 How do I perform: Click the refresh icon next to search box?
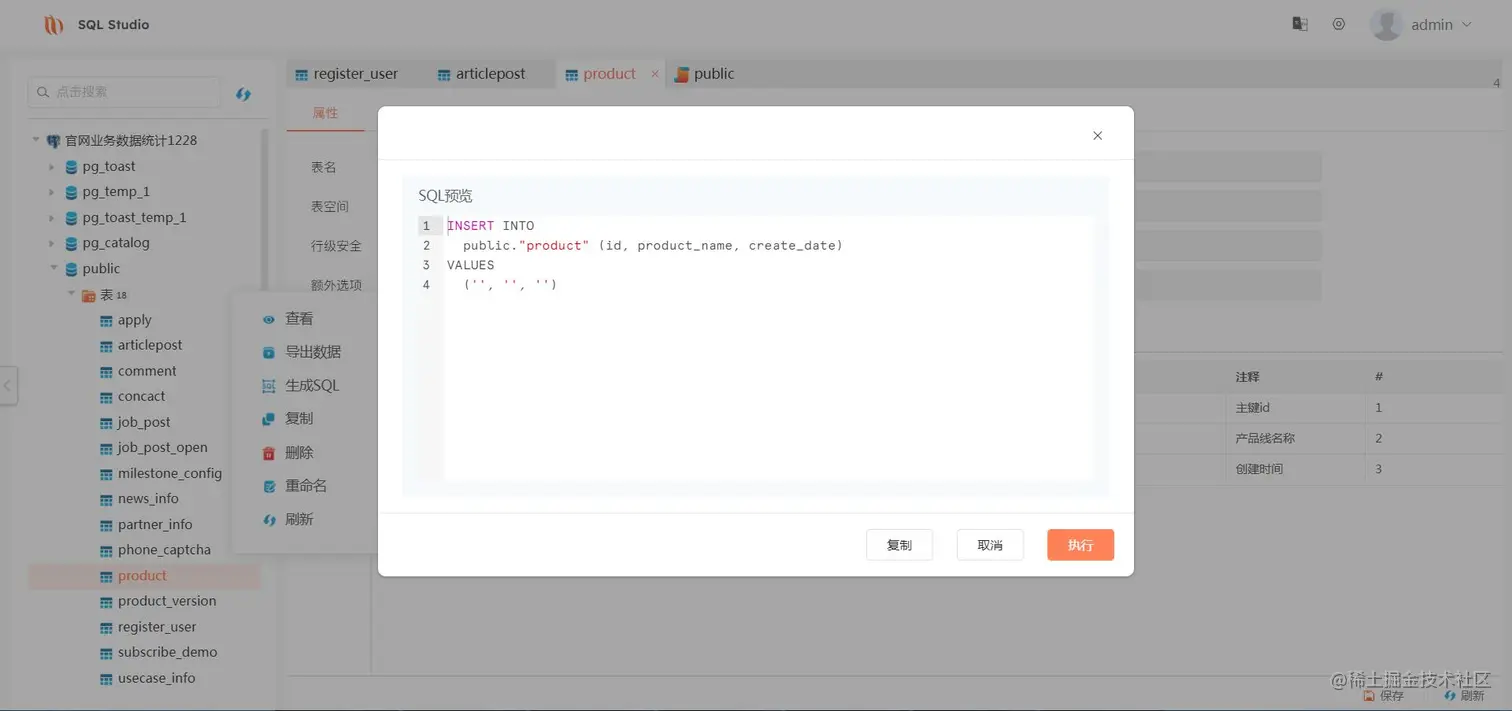click(x=243, y=93)
